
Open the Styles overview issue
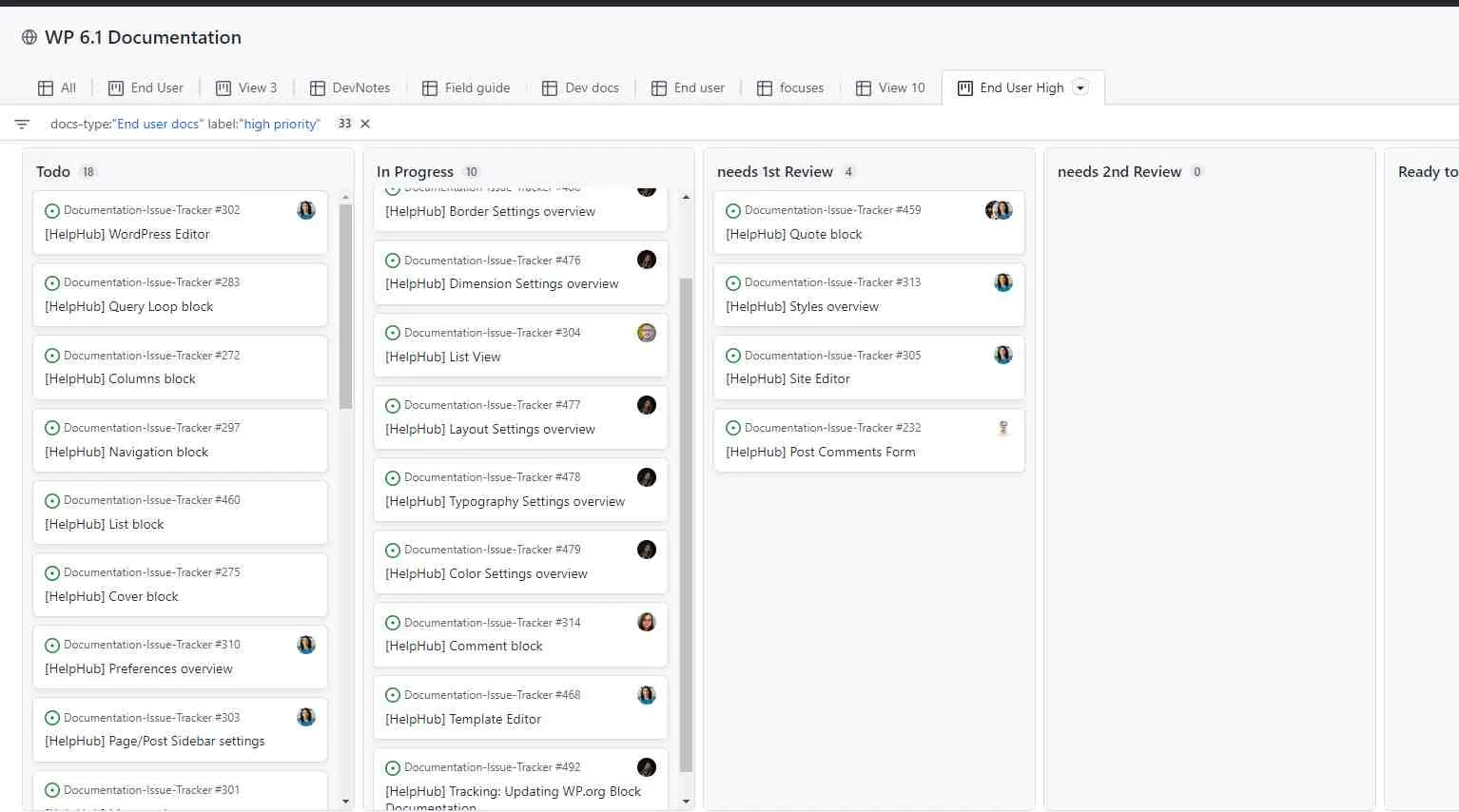click(803, 306)
